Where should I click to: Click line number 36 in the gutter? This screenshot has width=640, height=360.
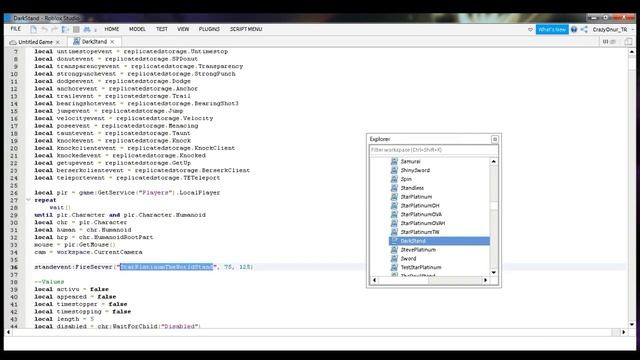pyautogui.click(x=14, y=267)
